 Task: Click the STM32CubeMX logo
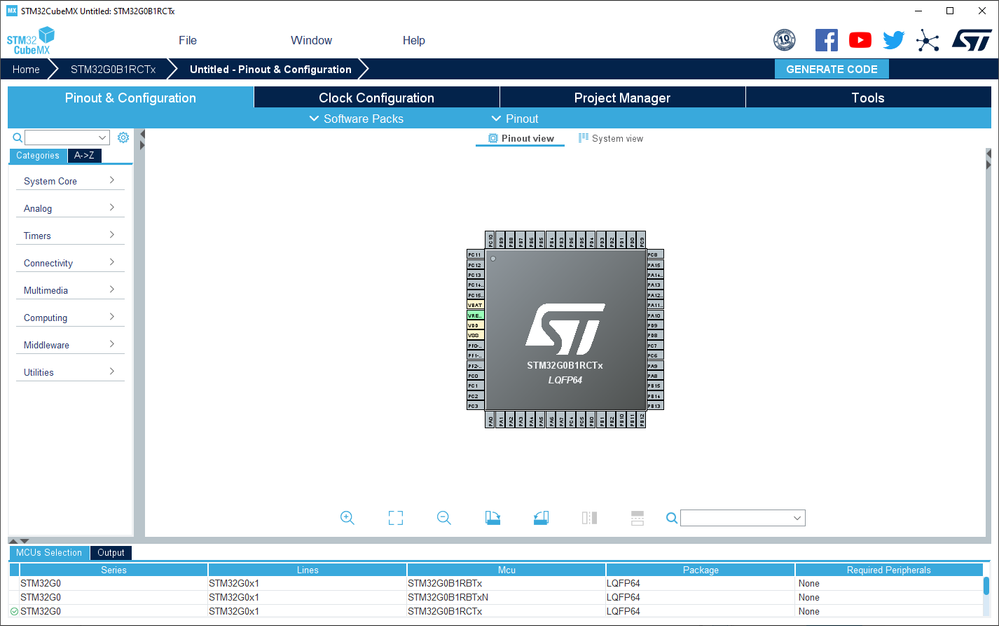[31, 41]
